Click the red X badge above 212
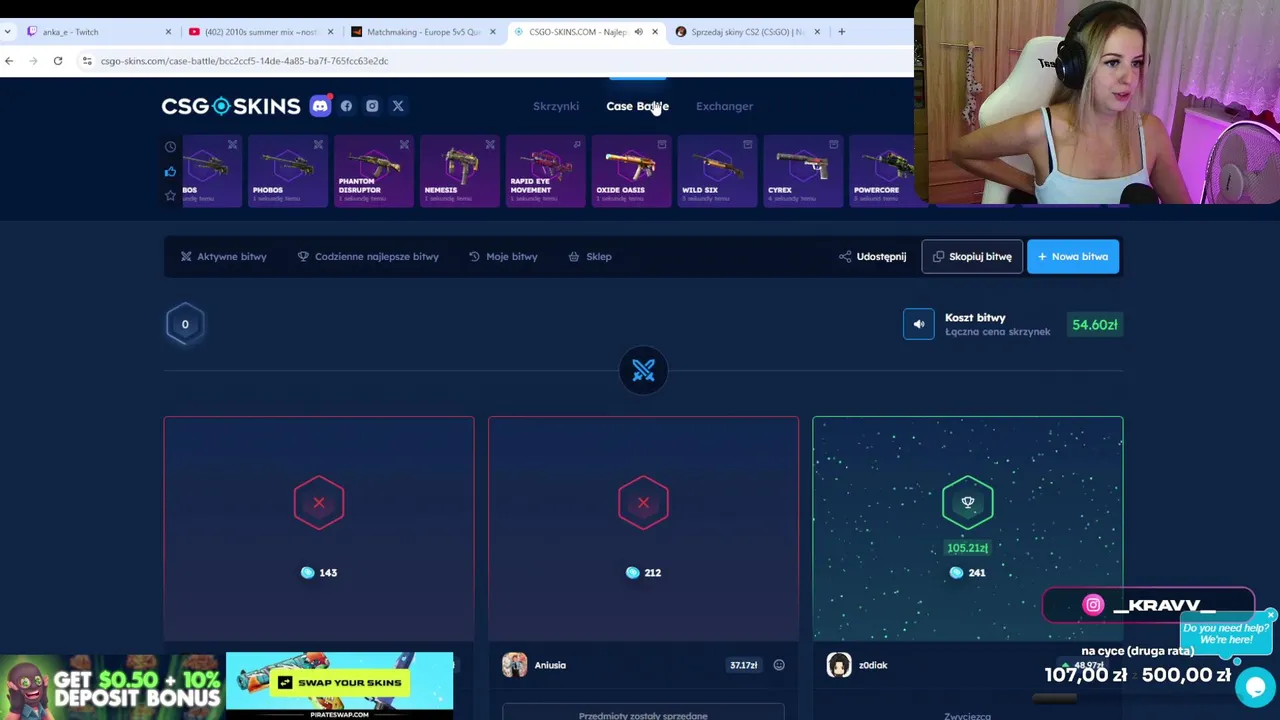This screenshot has width=1280, height=720. tap(643, 503)
